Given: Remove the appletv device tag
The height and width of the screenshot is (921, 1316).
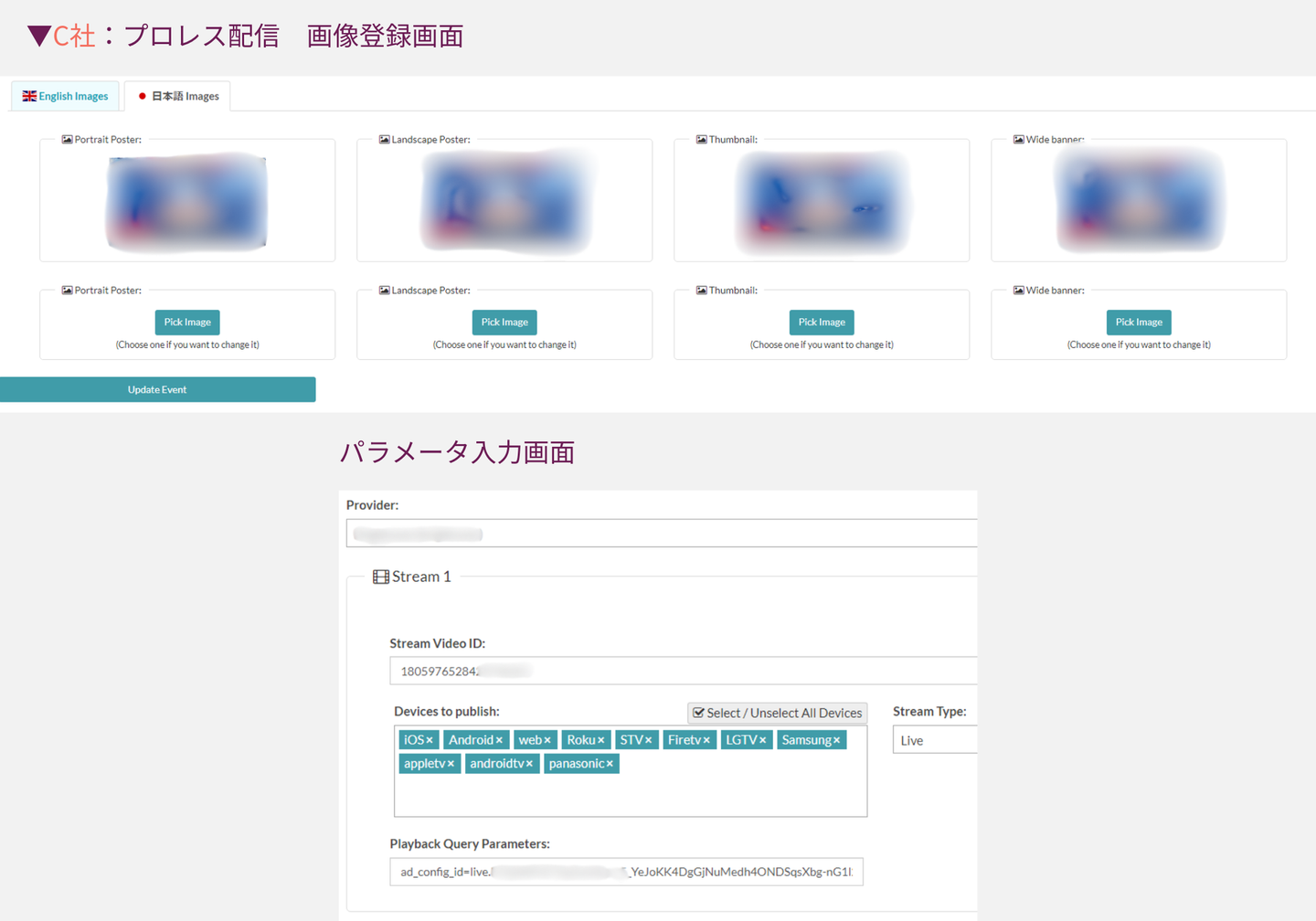Looking at the screenshot, I should (451, 764).
